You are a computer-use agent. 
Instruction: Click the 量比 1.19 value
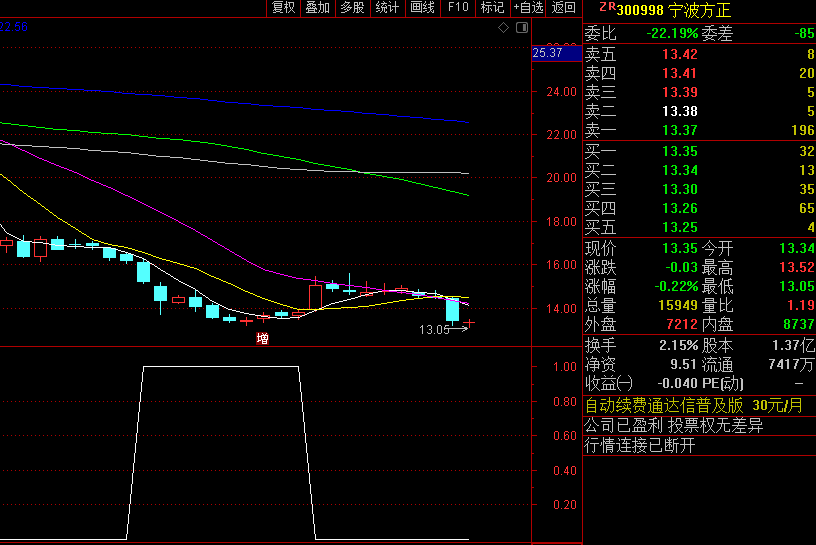(x=801, y=306)
